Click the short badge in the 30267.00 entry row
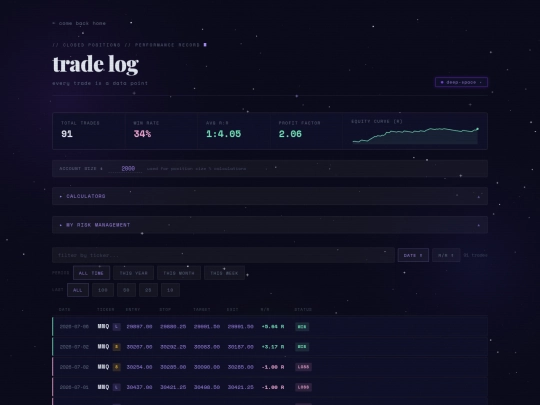This screenshot has width=540, height=405. (x=117, y=347)
